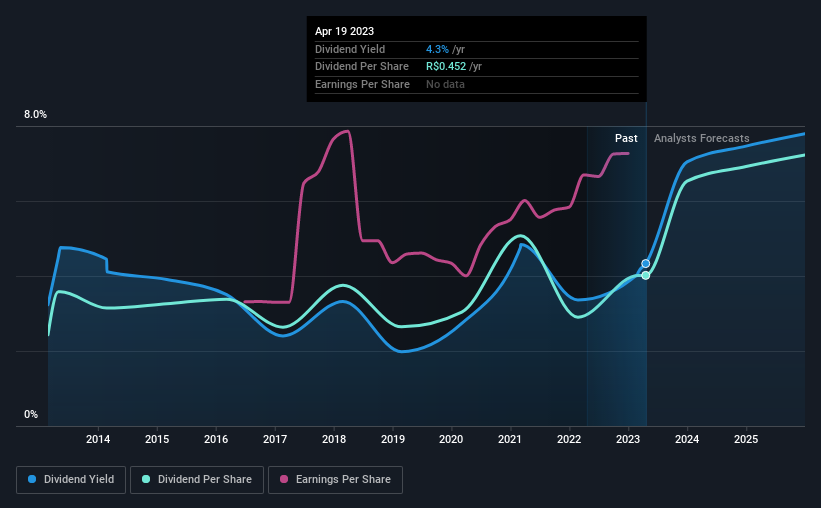Click the Analysts Forecasts label
The width and height of the screenshot is (821, 508).
(702, 138)
